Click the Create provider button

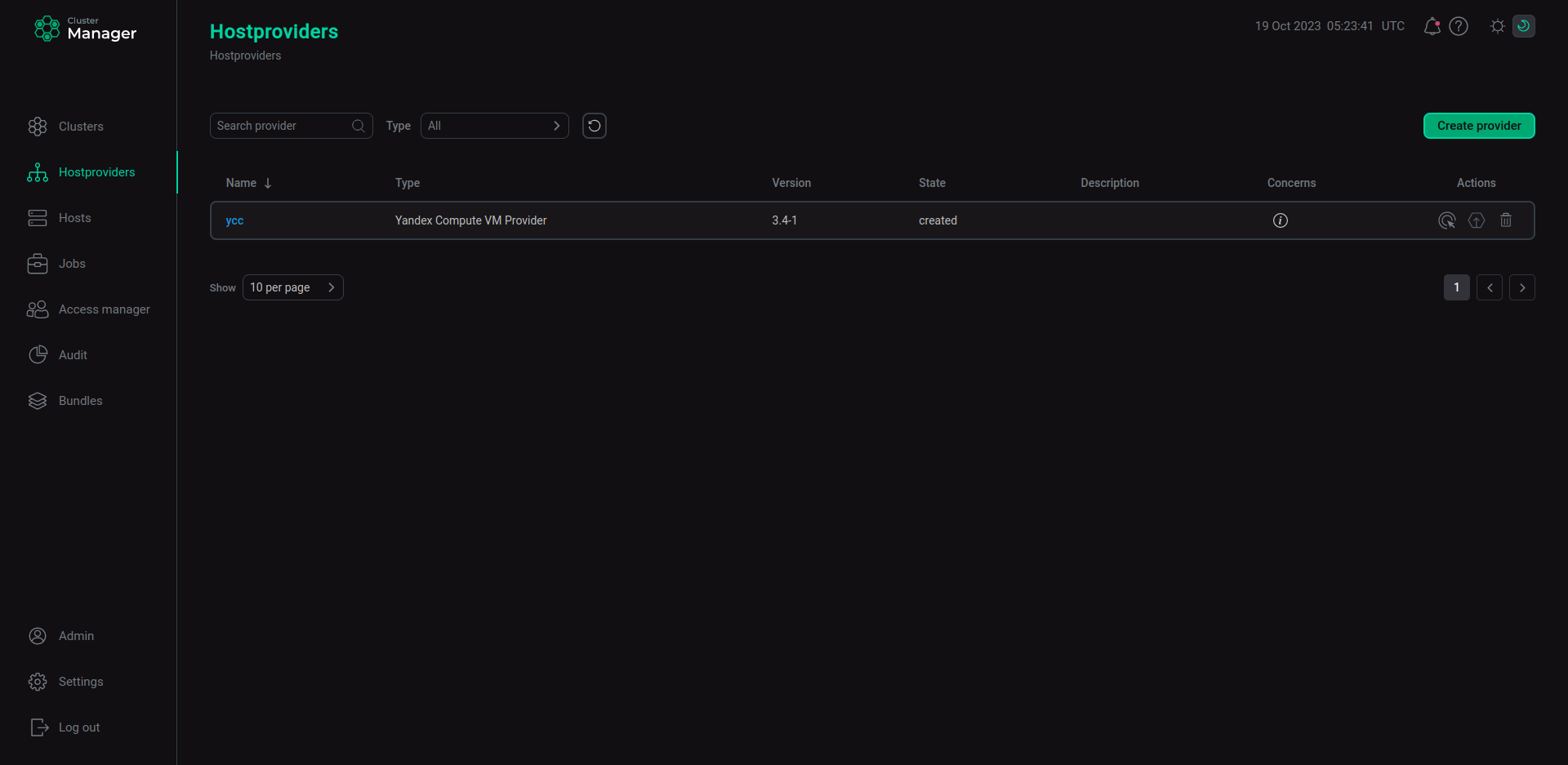1479,126
